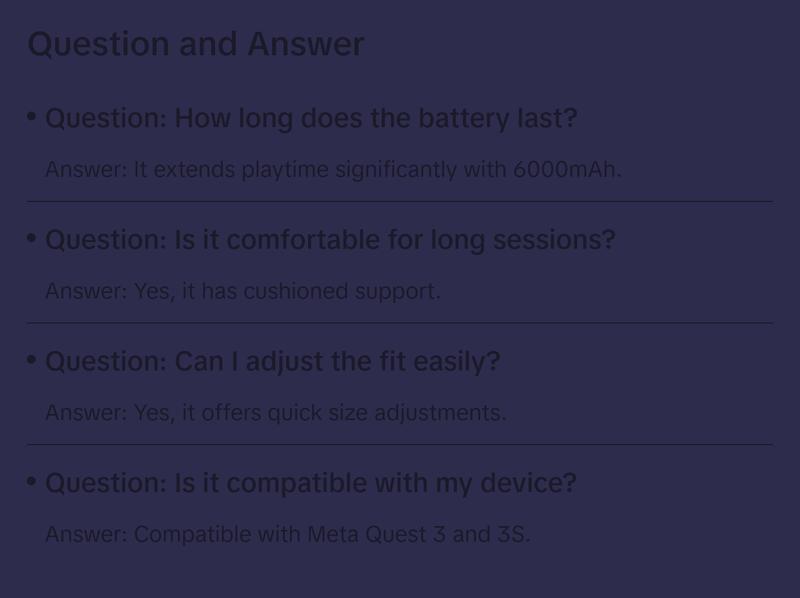Click the bullet beside the compatibility question

(32, 482)
